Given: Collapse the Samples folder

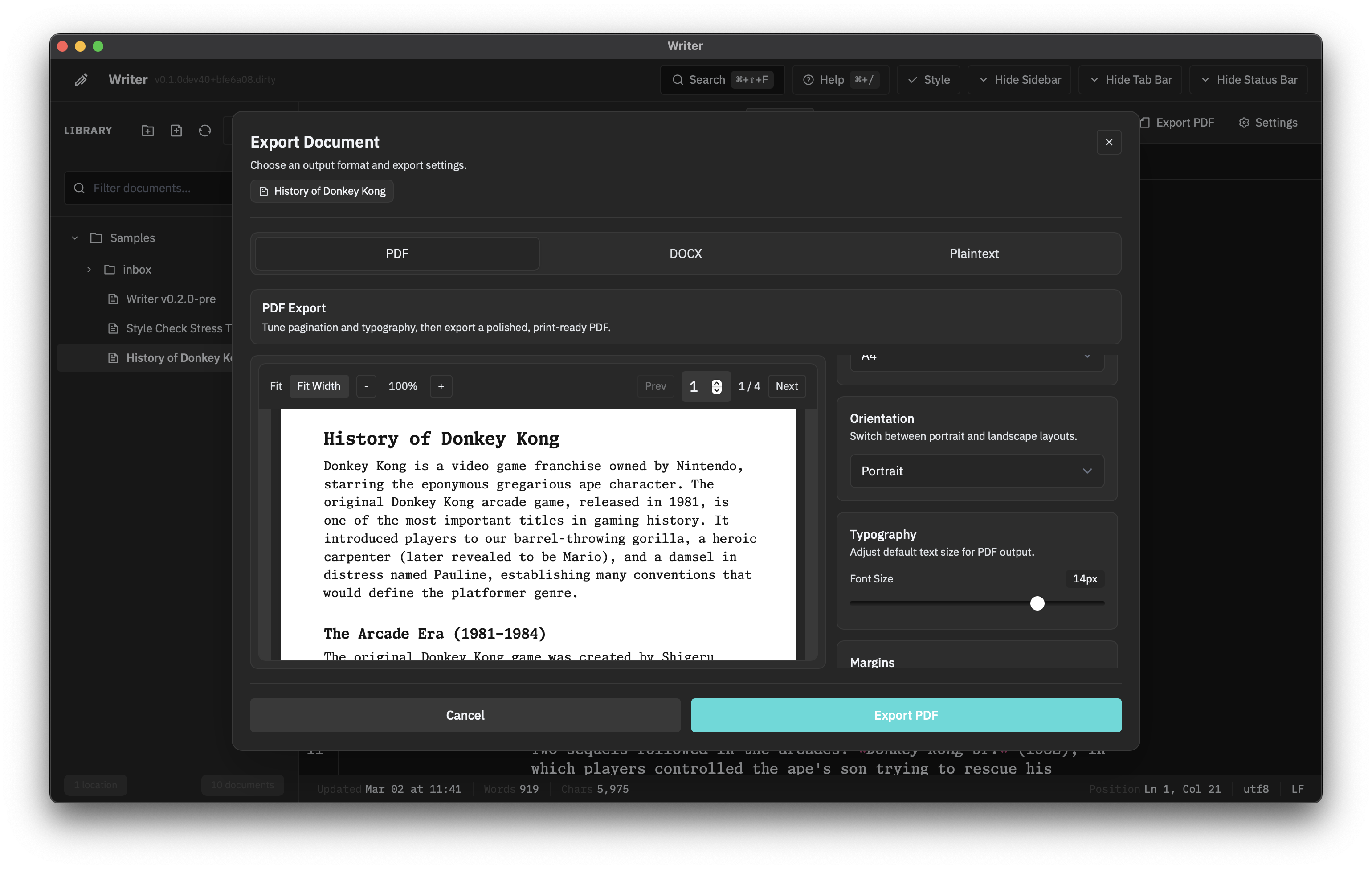Looking at the screenshot, I should click(x=75, y=238).
